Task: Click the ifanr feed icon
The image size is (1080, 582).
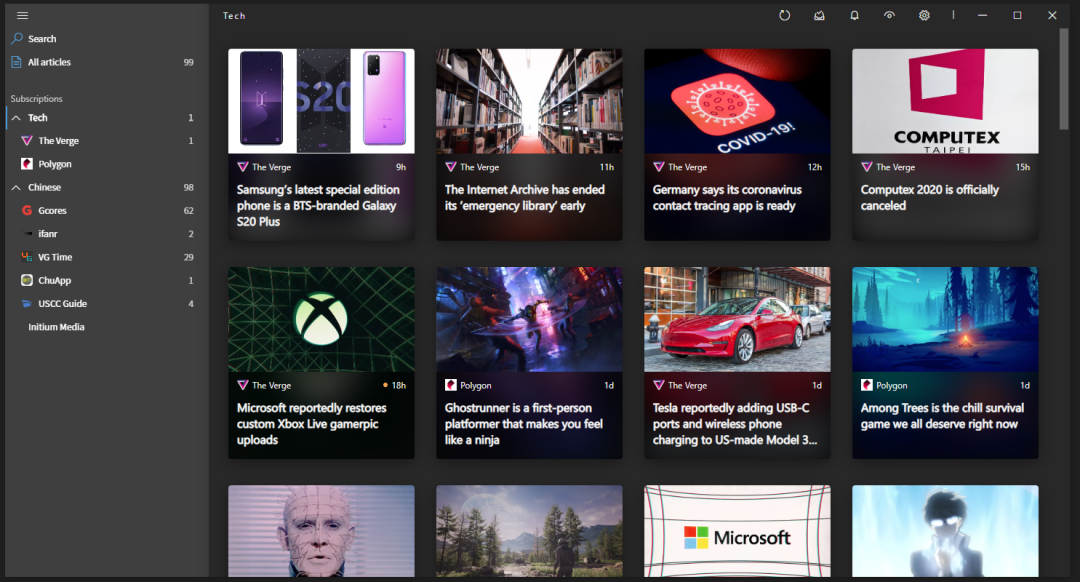Action: (27, 233)
